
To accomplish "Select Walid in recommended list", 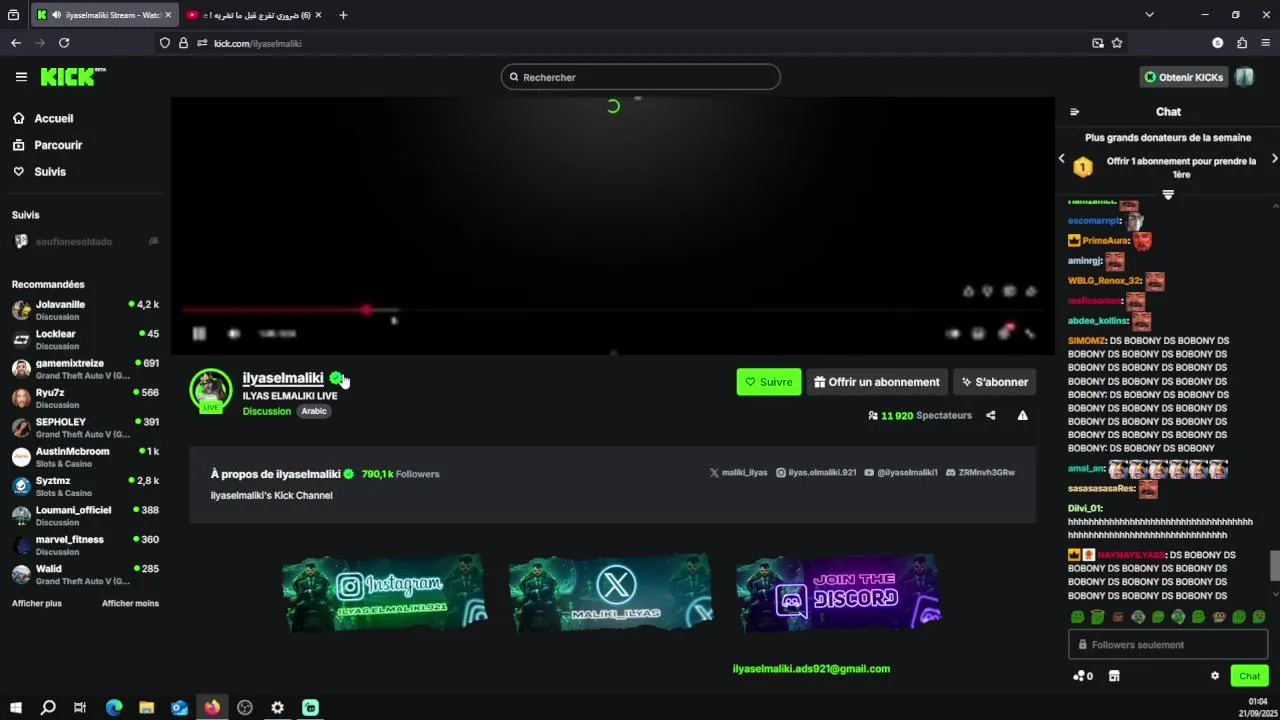I will (85, 574).
